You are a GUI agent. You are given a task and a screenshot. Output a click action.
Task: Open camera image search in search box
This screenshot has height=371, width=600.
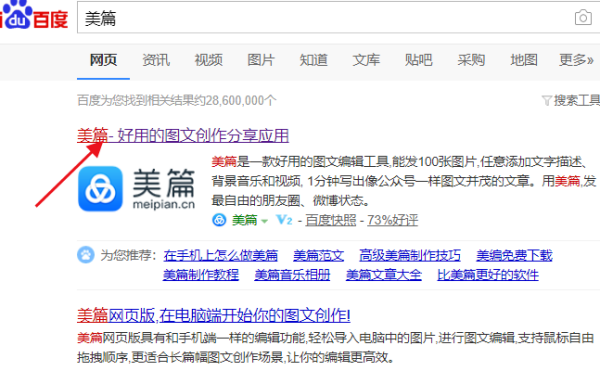(x=583, y=18)
